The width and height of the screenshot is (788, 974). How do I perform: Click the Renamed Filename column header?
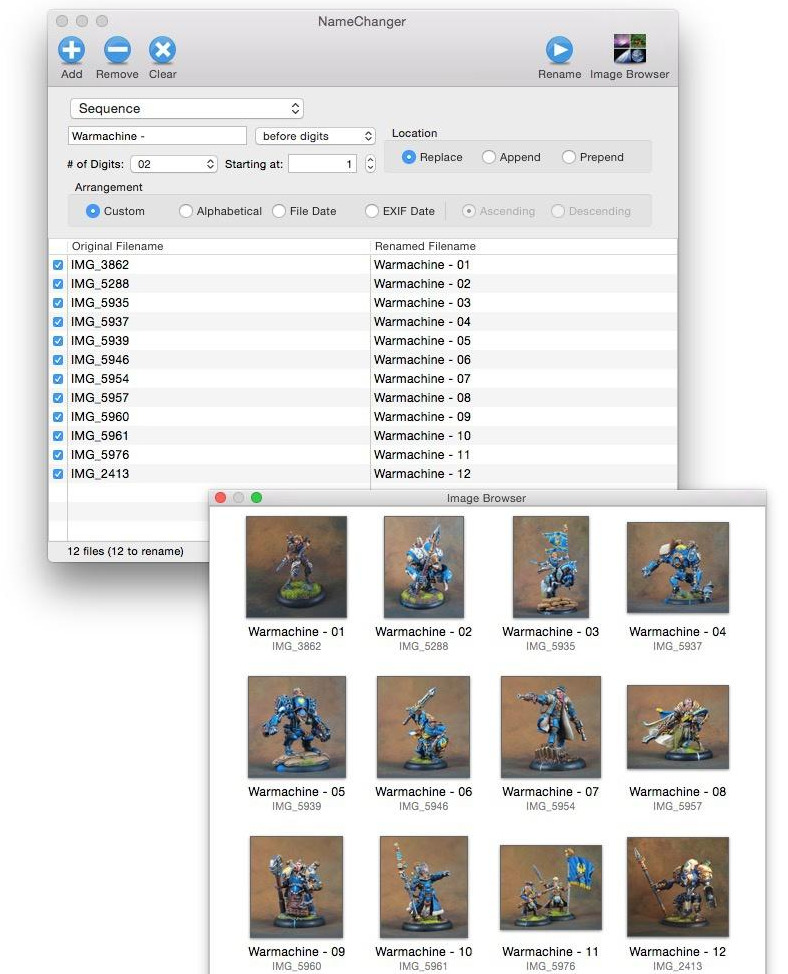(x=523, y=246)
